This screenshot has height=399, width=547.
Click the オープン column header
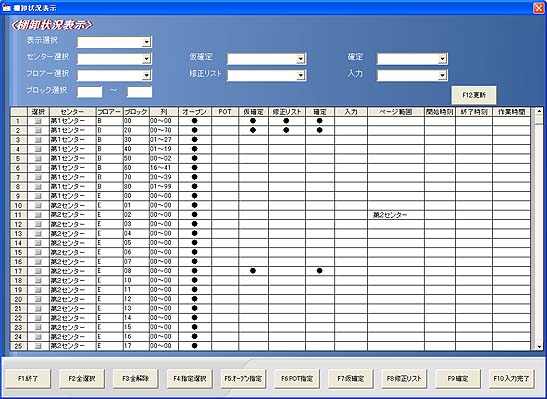click(195, 112)
